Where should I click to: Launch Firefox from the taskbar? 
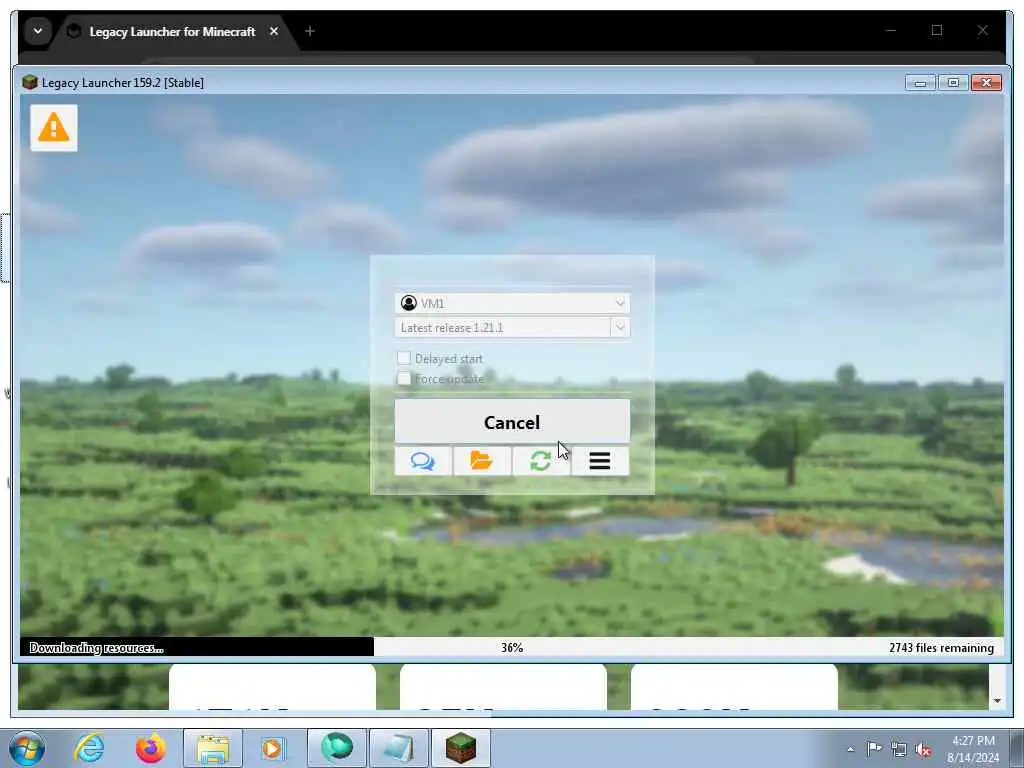tap(150, 748)
